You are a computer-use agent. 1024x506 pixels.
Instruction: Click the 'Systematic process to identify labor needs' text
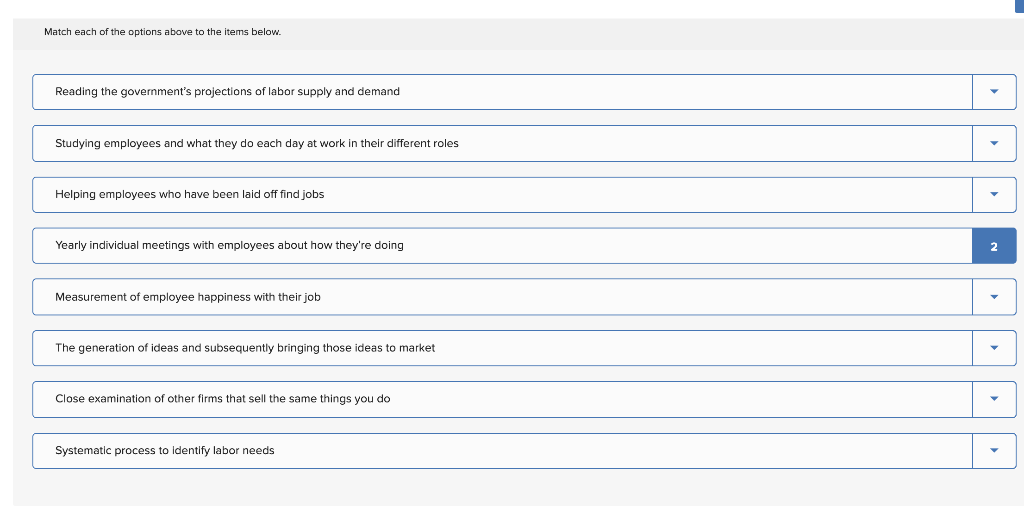click(x=164, y=450)
